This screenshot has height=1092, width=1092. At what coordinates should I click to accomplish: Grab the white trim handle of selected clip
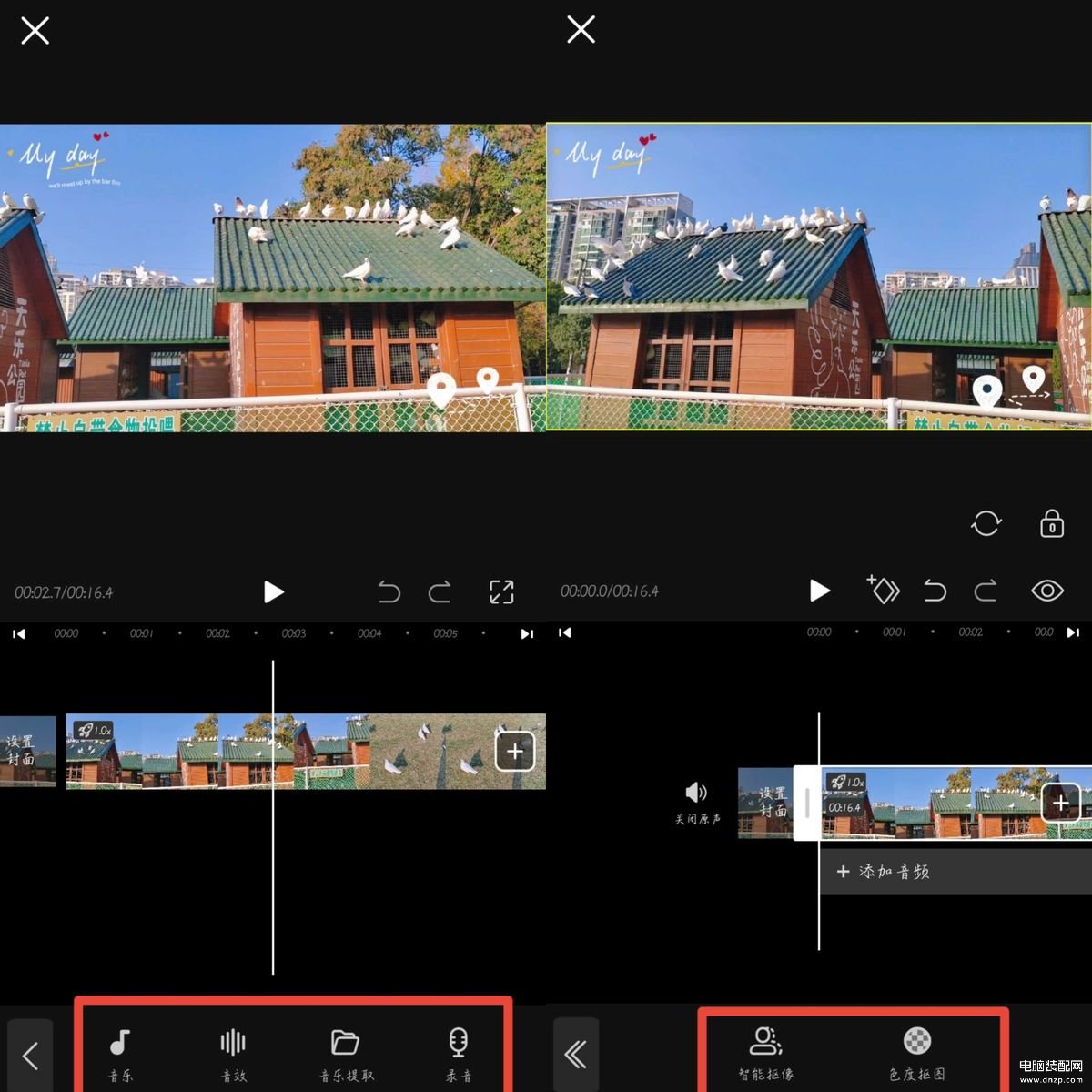tap(807, 803)
